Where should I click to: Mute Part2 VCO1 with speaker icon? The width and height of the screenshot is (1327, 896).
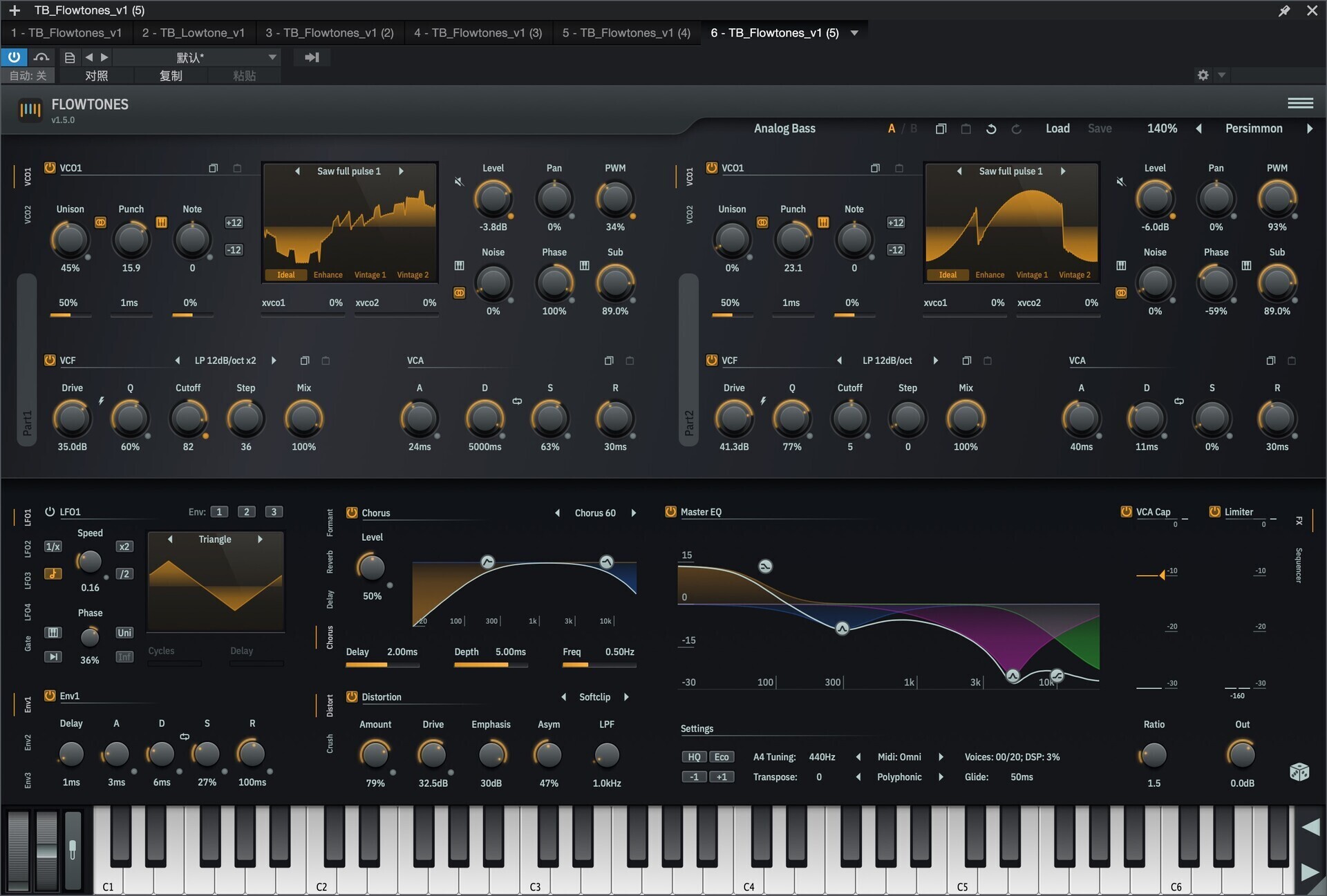pos(1120,182)
